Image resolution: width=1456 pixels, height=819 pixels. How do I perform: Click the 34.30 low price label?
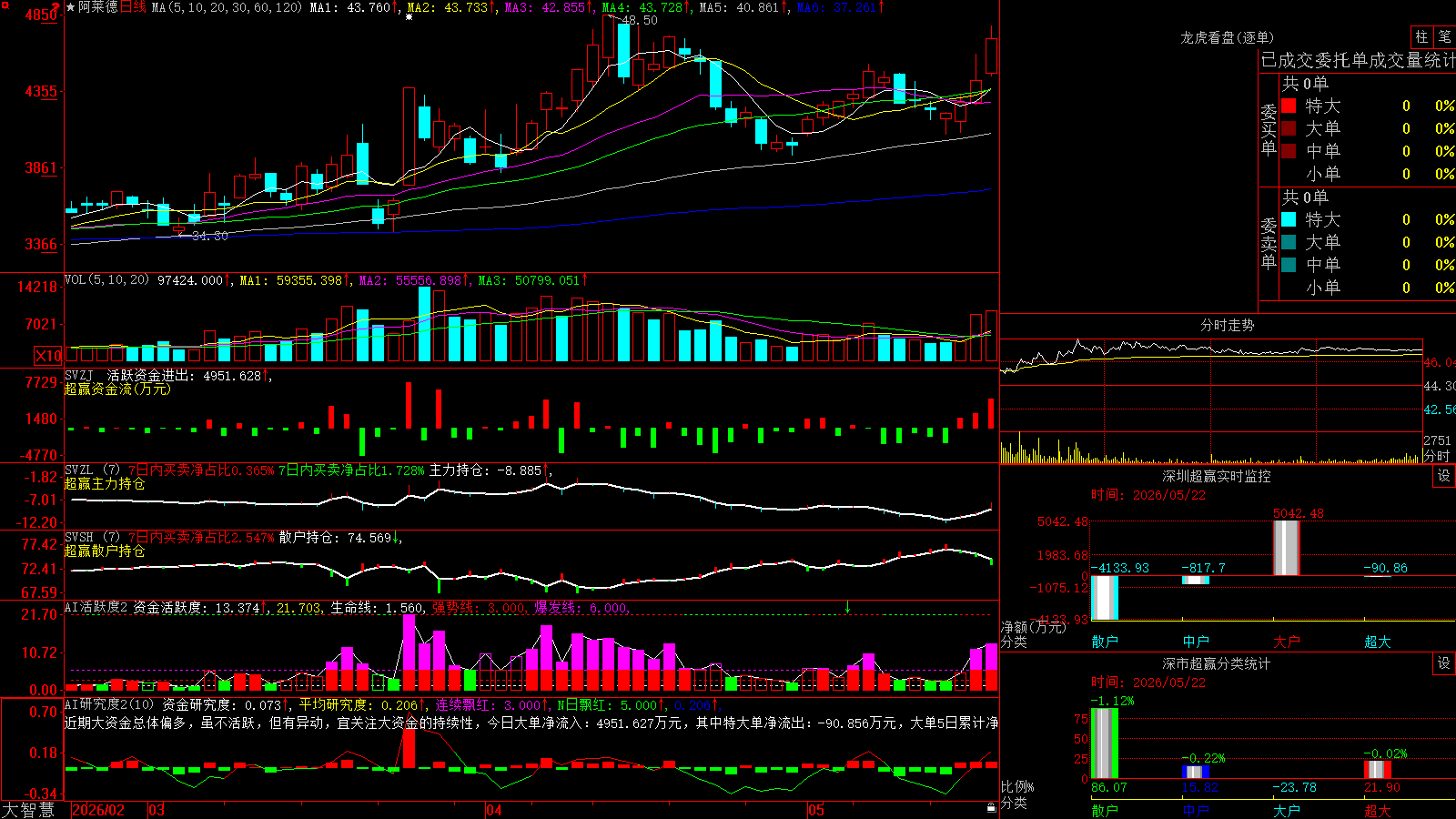pyautogui.click(x=210, y=236)
